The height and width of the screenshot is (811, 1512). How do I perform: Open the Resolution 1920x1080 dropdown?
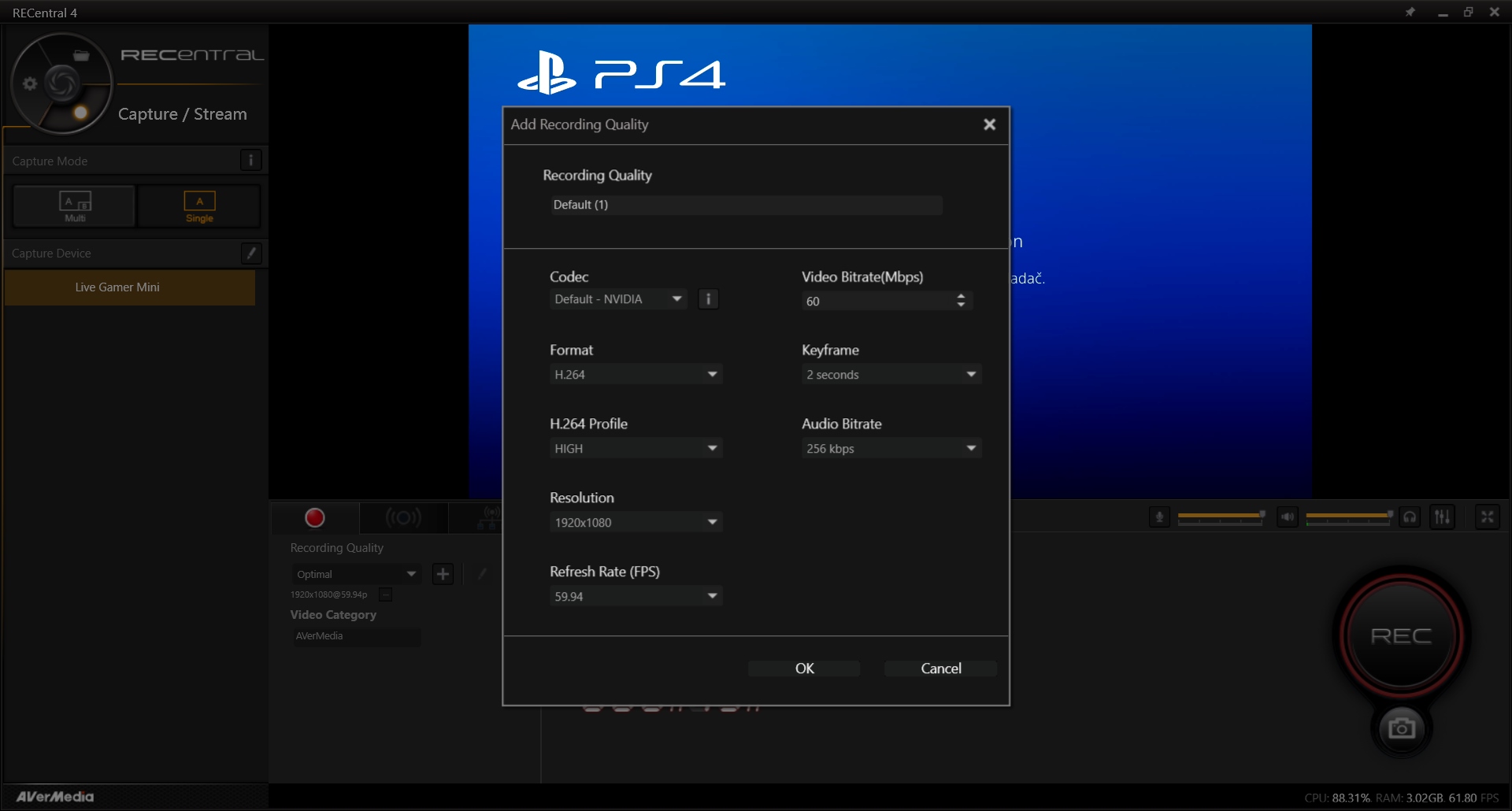(636, 522)
